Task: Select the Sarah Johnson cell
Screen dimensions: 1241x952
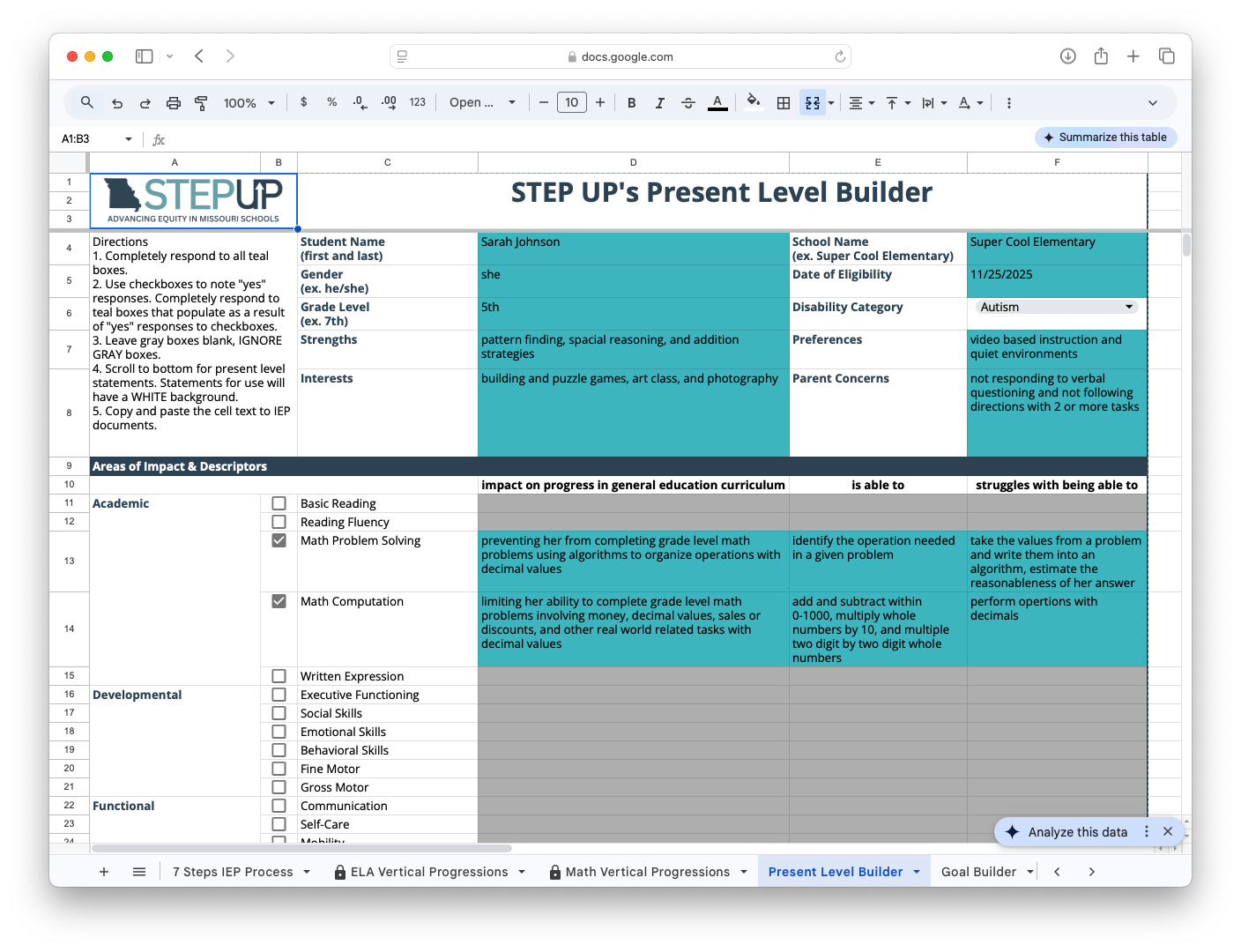Action: pos(634,249)
